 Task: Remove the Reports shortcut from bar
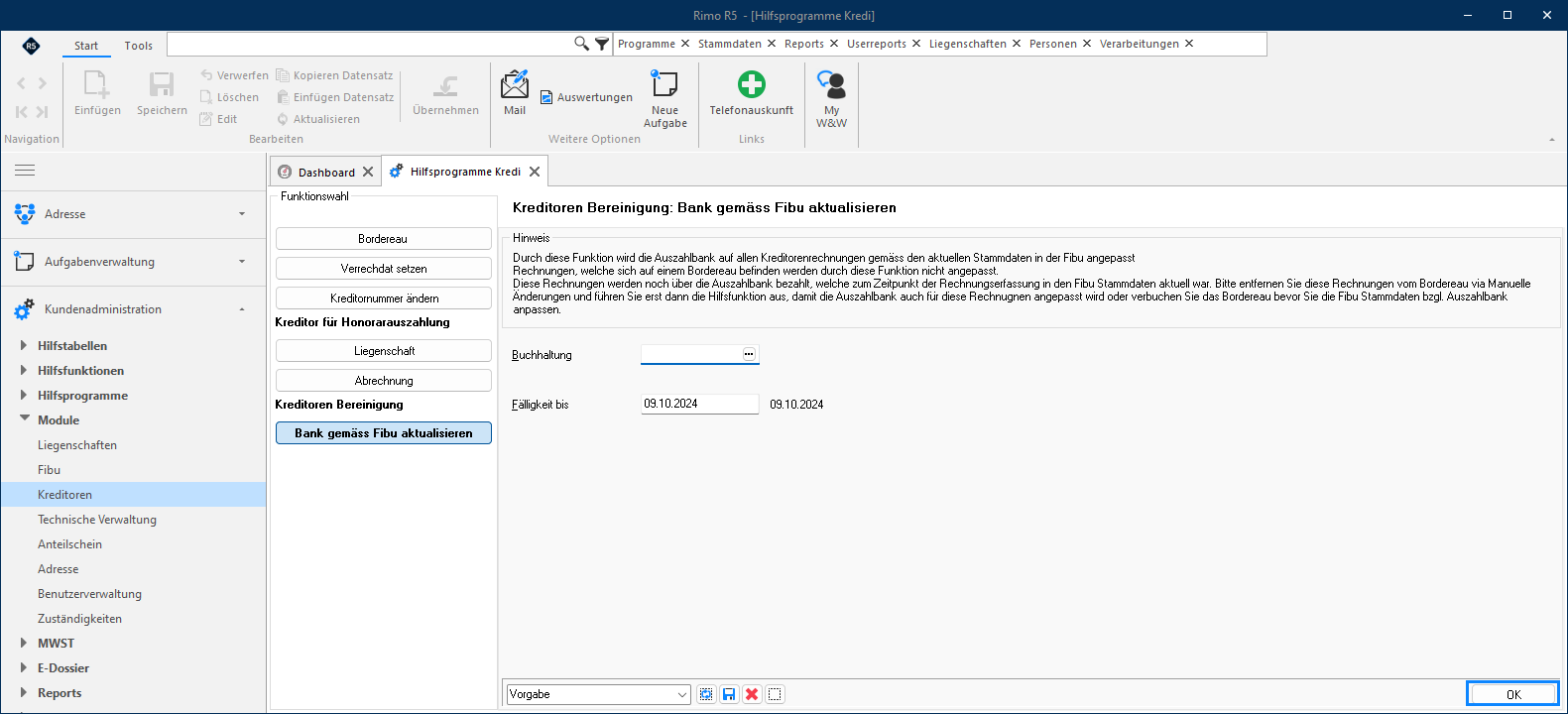[834, 44]
